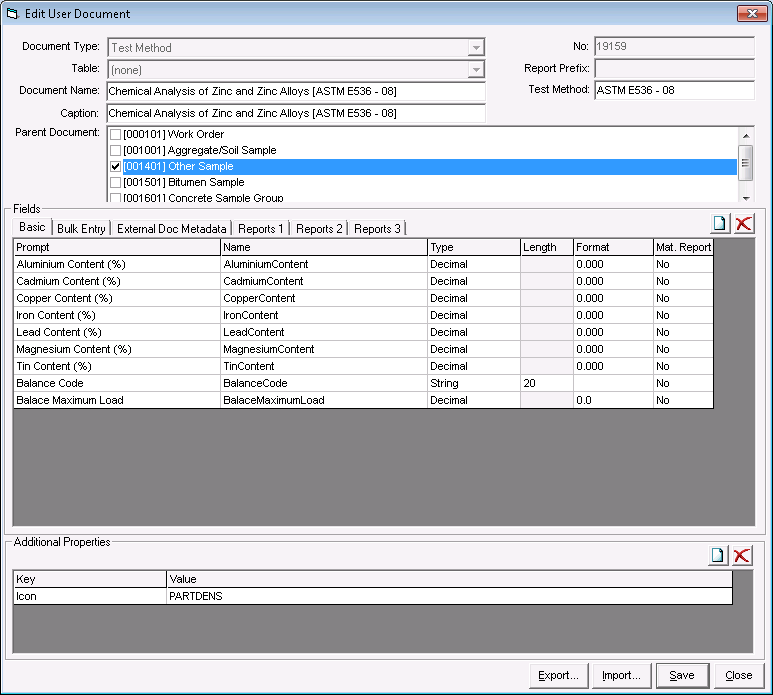Viewport: 773px width, 695px height.
Task: Save the user document
Action: point(682,676)
